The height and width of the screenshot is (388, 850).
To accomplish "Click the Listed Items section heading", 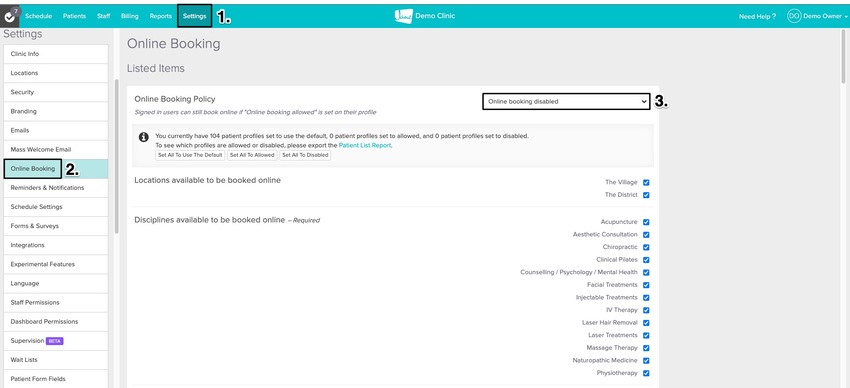I will [x=156, y=69].
